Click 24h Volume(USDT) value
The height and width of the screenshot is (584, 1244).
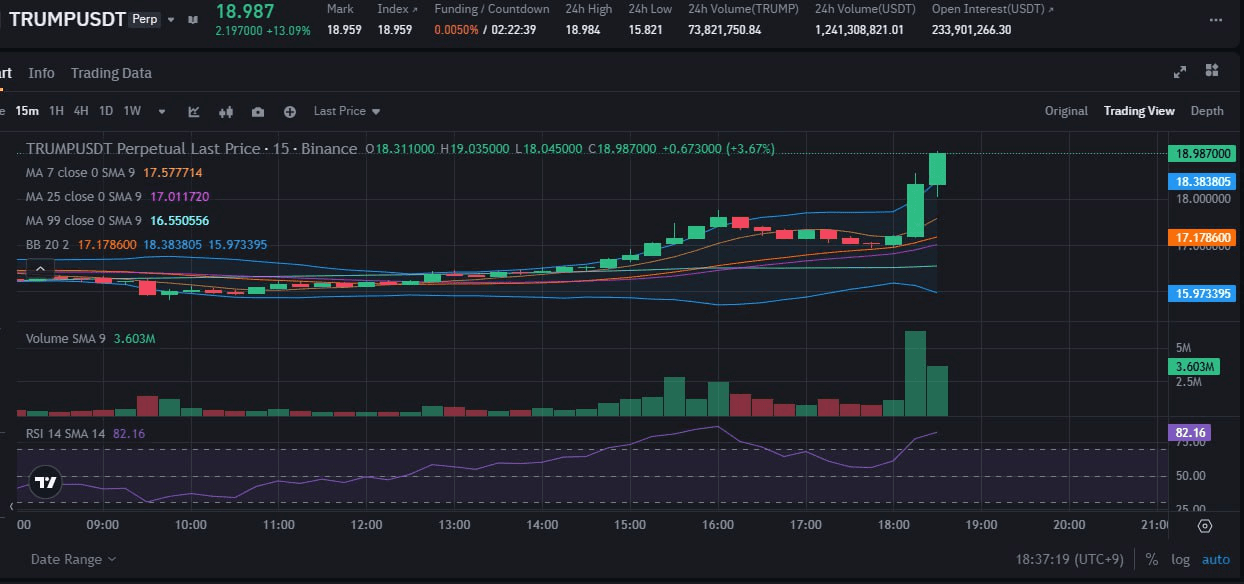tap(859, 30)
